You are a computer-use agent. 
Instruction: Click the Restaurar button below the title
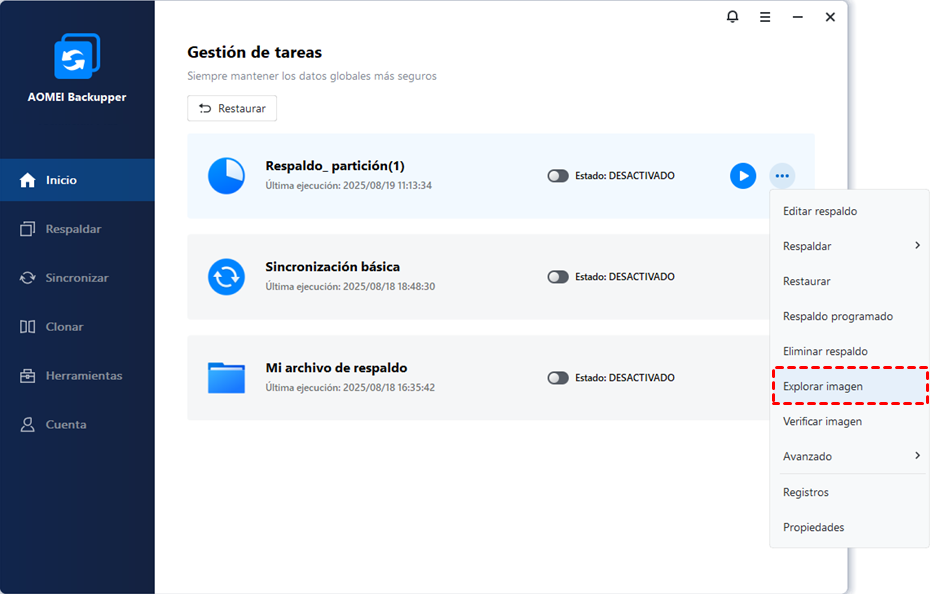[232, 108]
